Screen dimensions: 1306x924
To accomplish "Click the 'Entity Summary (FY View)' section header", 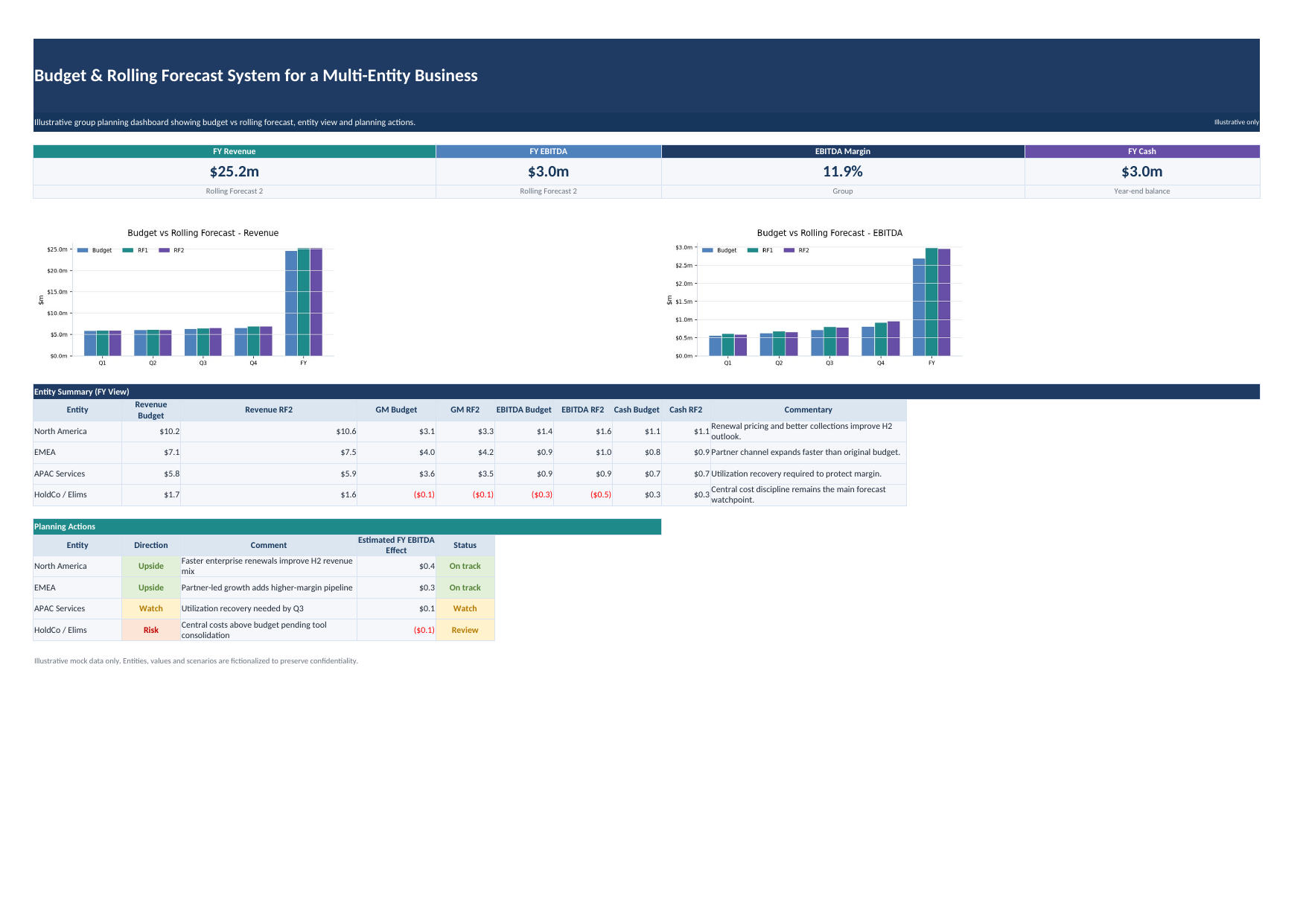I will 646,392.
